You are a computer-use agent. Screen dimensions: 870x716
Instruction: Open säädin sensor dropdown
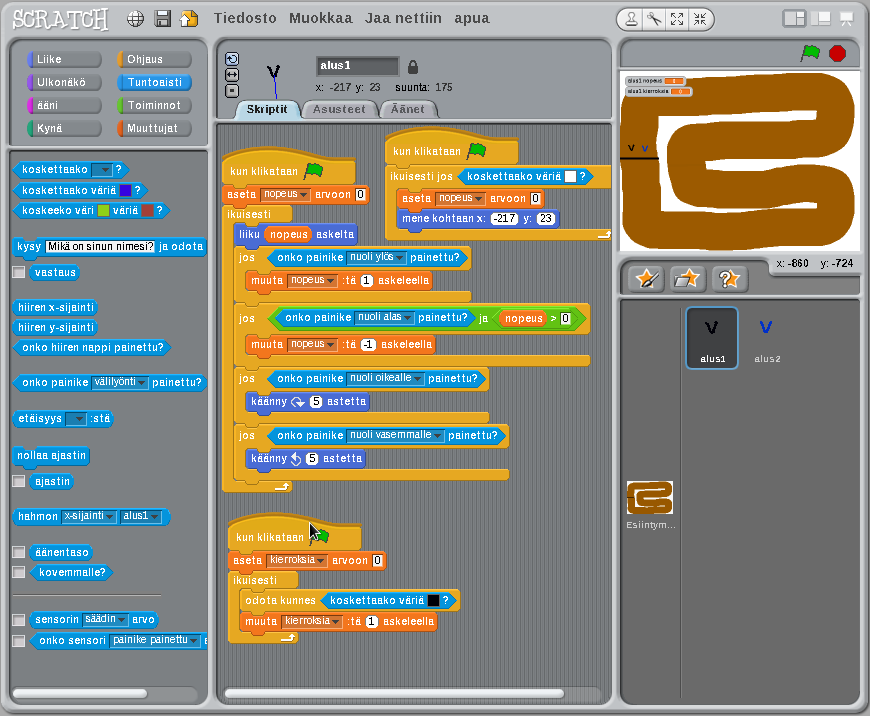click(x=105, y=619)
